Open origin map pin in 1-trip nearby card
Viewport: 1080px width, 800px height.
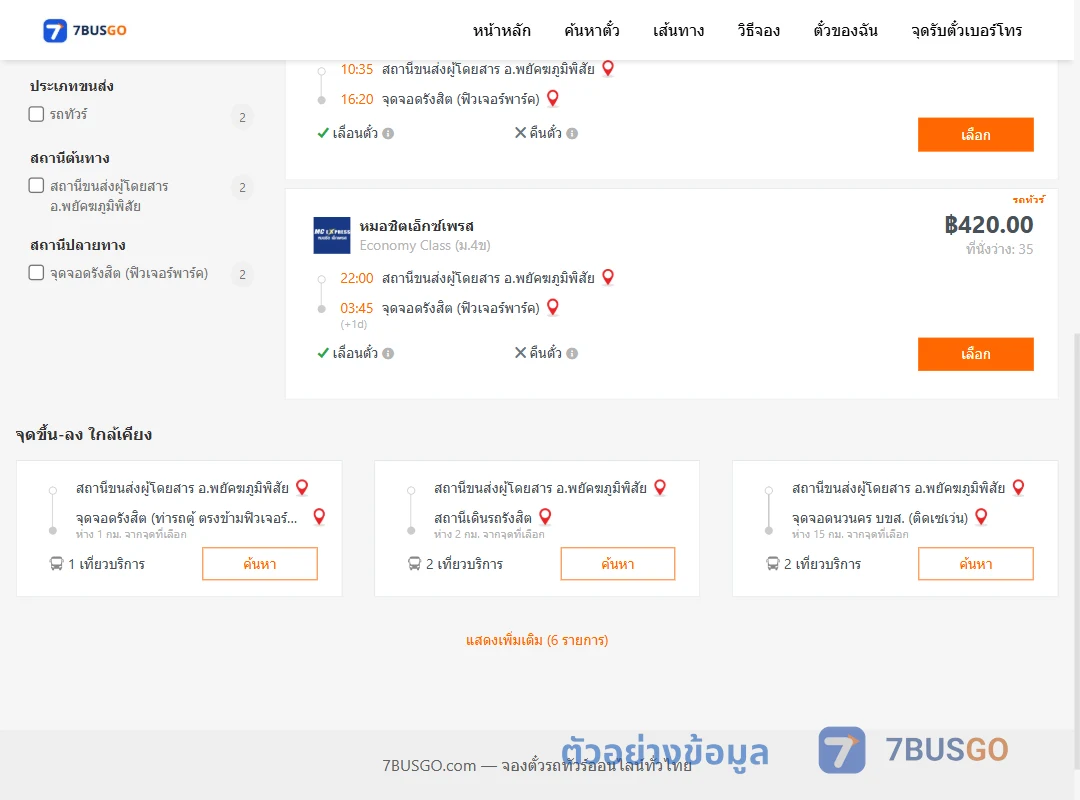pos(302,487)
